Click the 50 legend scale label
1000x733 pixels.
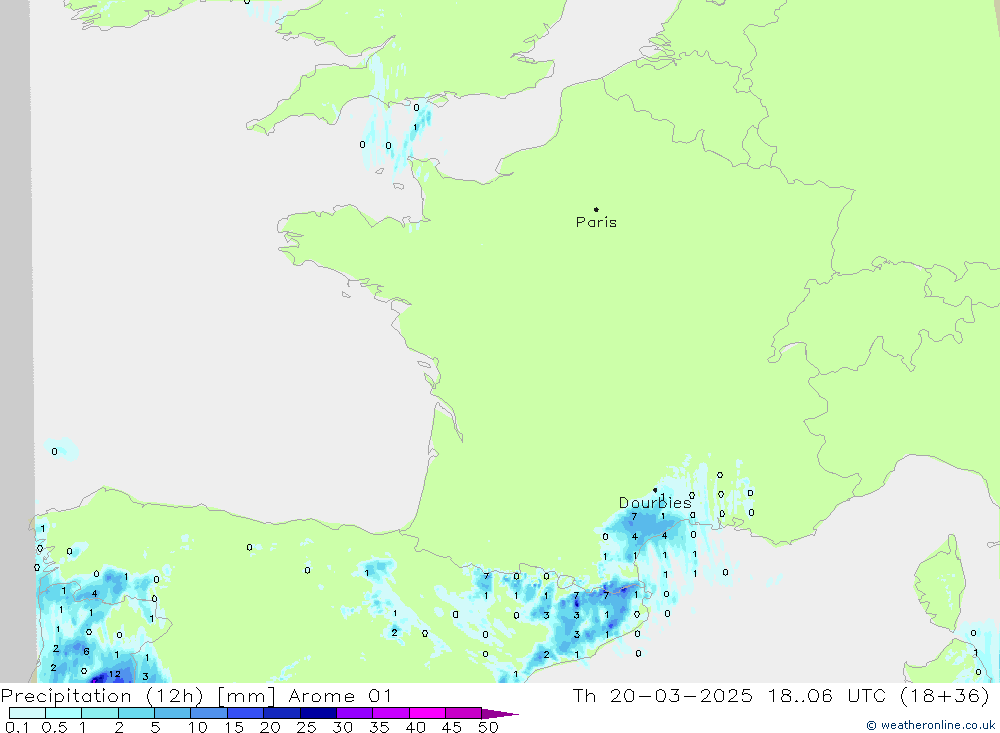(488, 727)
